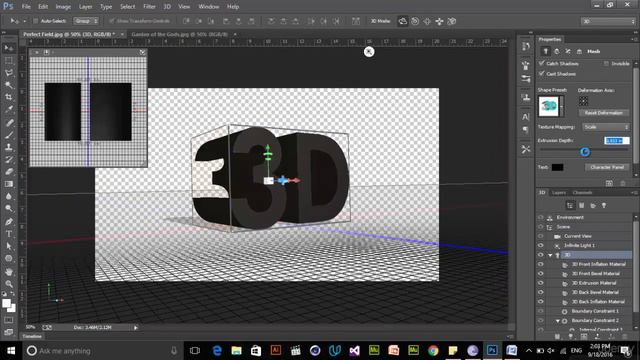640x360 pixels.
Task: Click the foreground color swatch in toolbar
Action: pos(6,303)
